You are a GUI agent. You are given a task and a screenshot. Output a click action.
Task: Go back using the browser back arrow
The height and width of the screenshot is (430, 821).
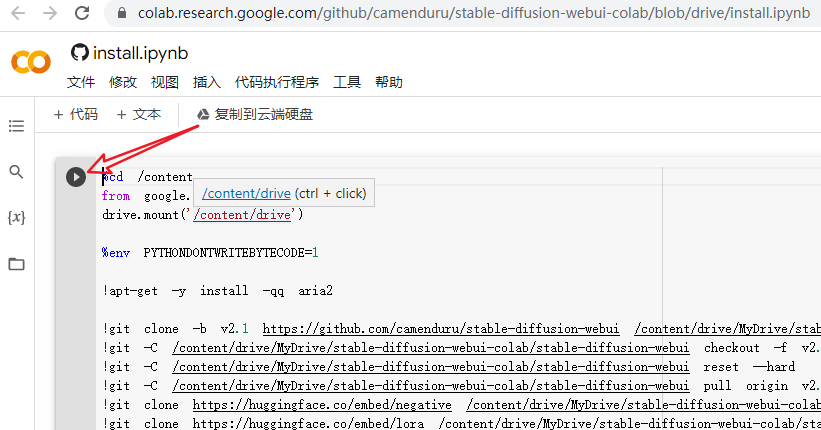click(18, 13)
